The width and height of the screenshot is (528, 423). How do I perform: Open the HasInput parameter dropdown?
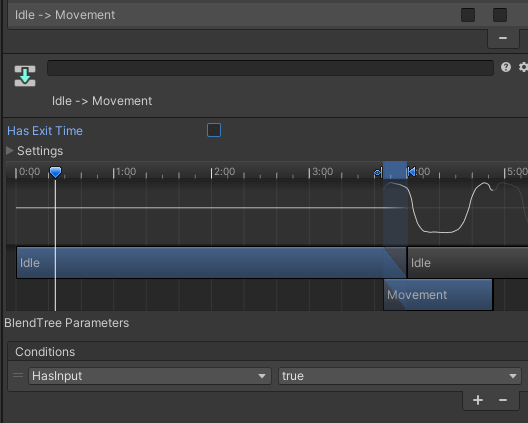coord(150,376)
